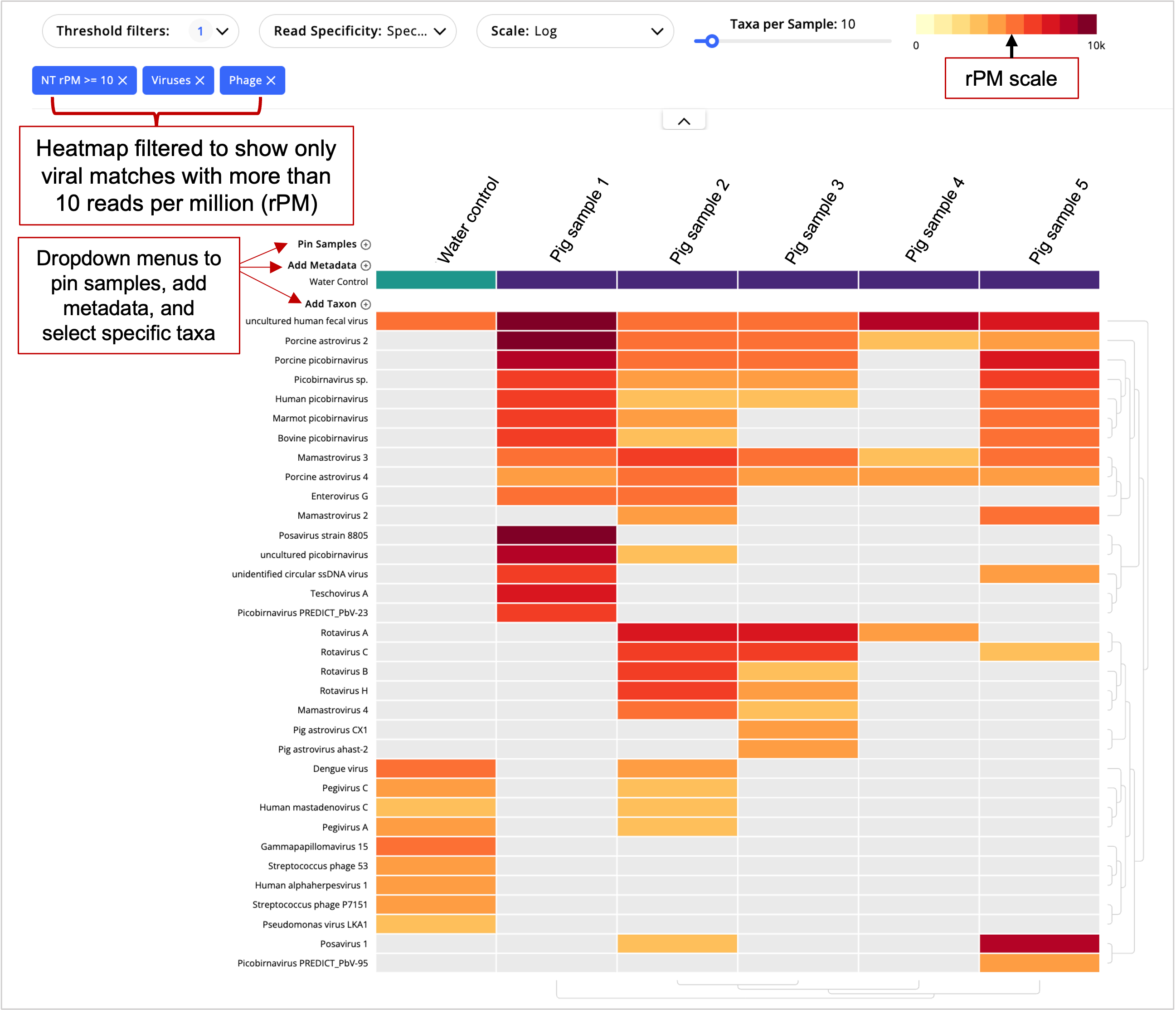Open the Add Taxon plus icon
The height and width of the screenshot is (1010, 1176).
(365, 304)
